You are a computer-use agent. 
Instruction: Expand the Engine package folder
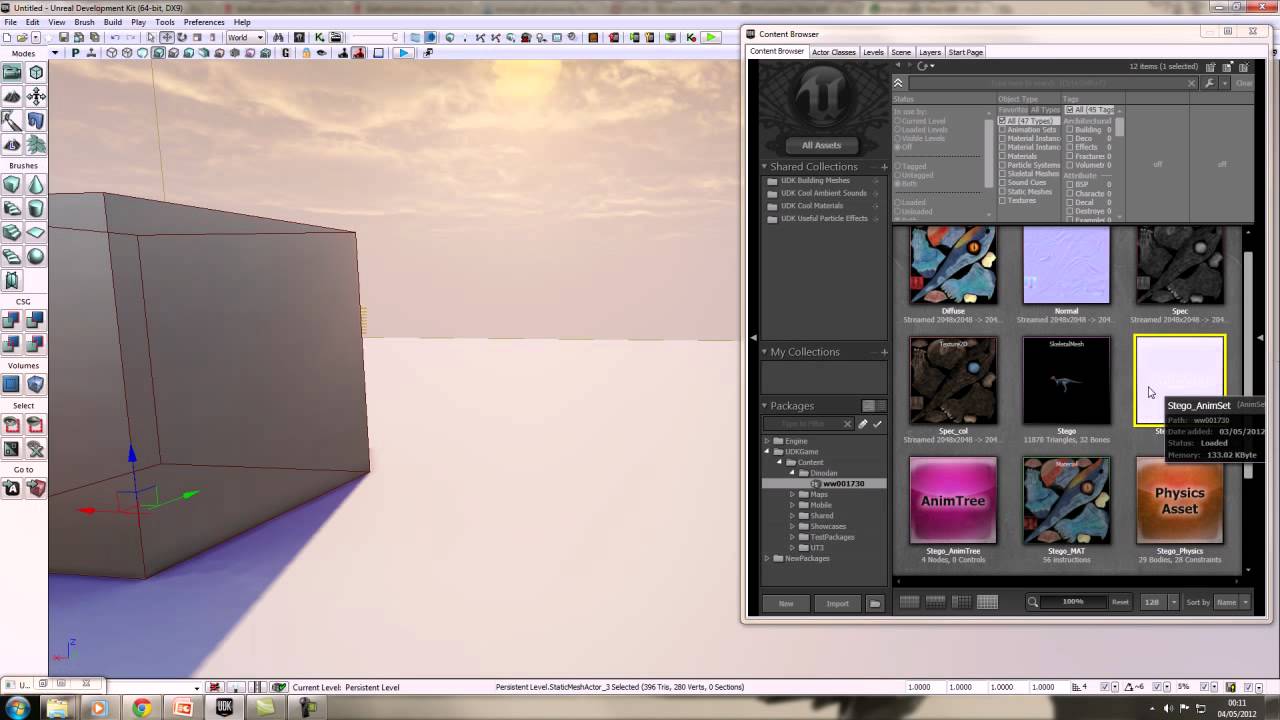[x=768, y=441]
